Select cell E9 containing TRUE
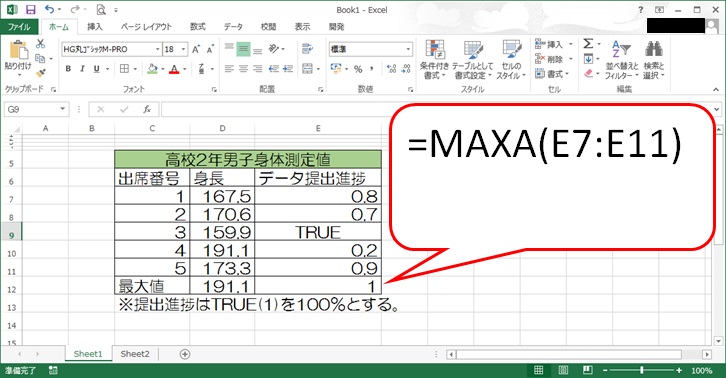This screenshot has width=726, height=378. click(x=318, y=232)
